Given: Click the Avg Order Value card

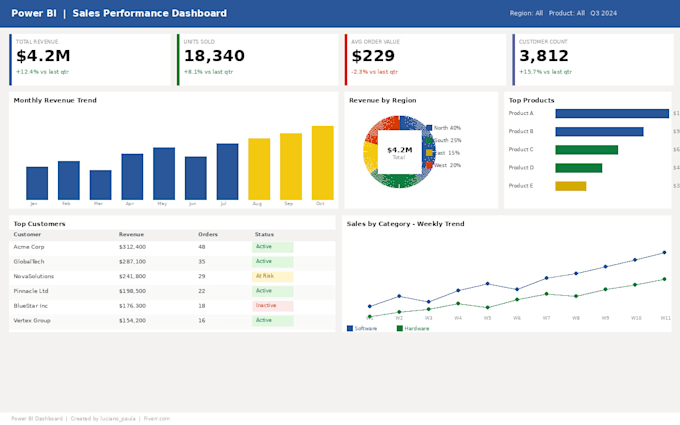Looking at the screenshot, I should click(x=425, y=60).
